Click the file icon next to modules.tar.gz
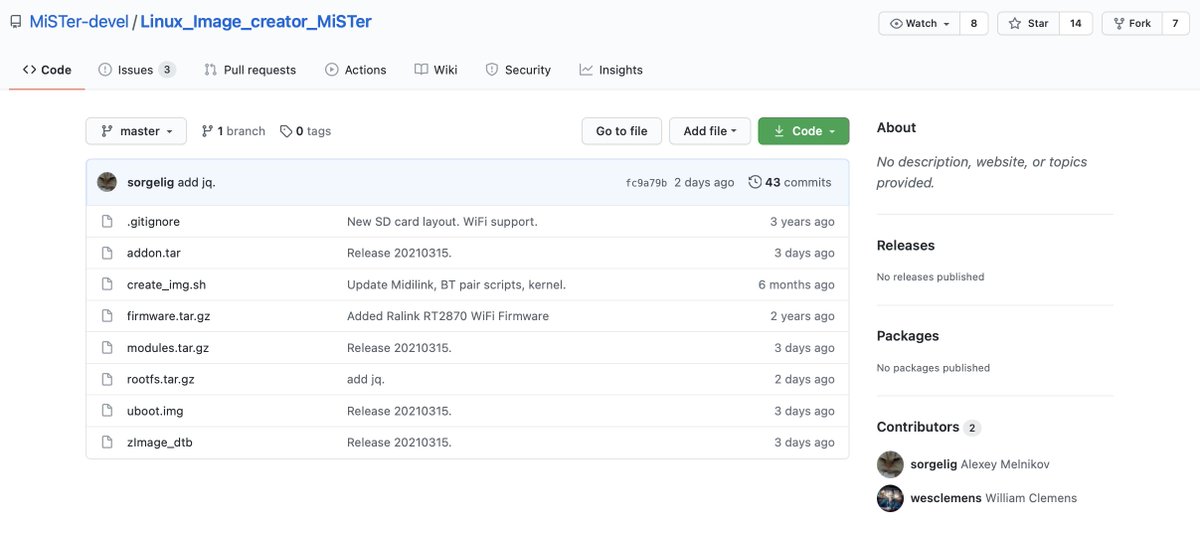This screenshot has height=535, width=1200. coord(107,348)
